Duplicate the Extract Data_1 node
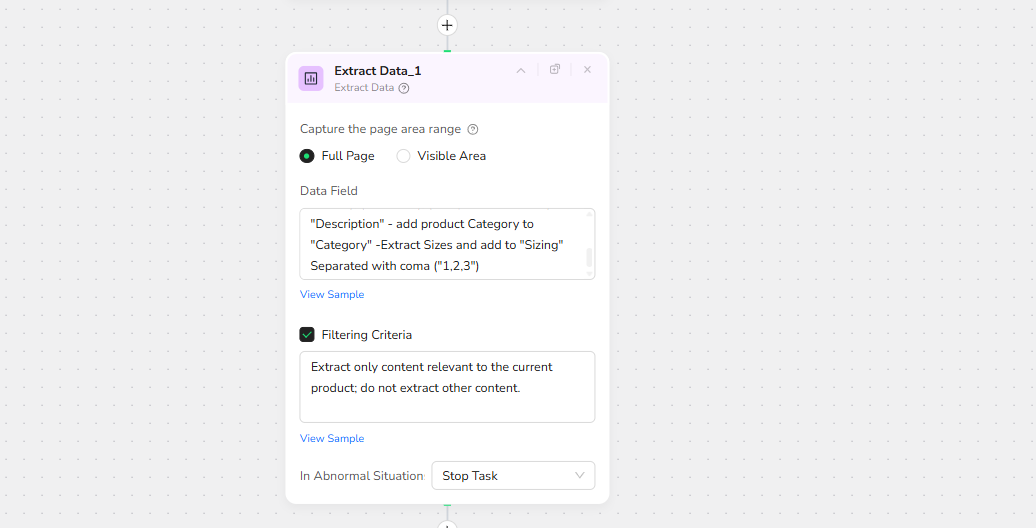 click(555, 70)
